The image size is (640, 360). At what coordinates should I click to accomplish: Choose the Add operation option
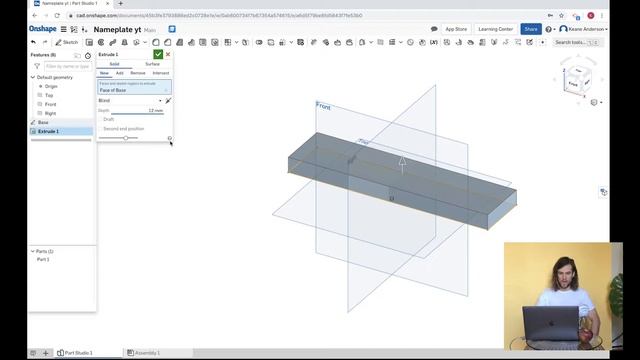[x=120, y=73]
